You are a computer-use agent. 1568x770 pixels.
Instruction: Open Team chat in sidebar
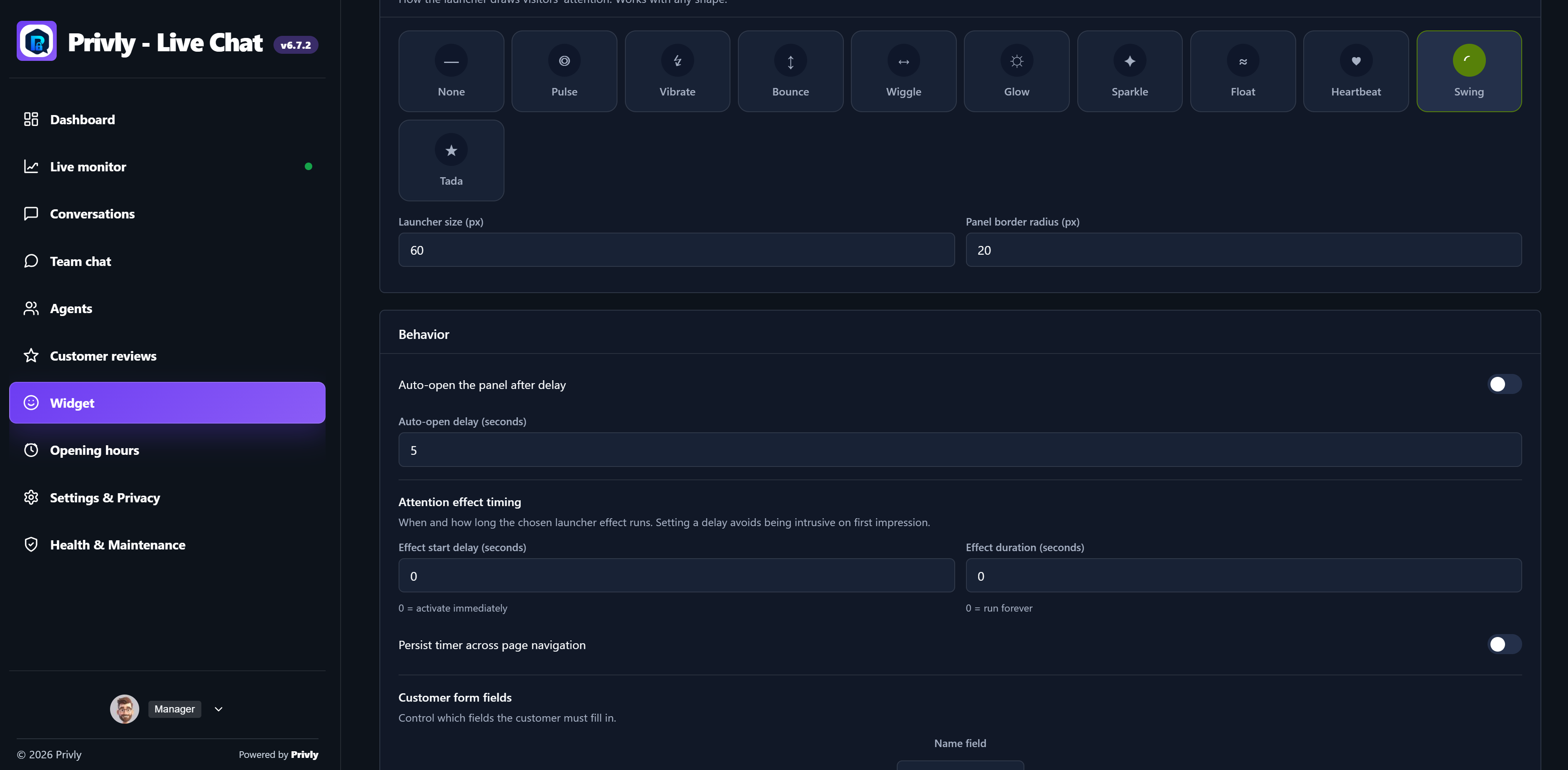tap(168, 261)
